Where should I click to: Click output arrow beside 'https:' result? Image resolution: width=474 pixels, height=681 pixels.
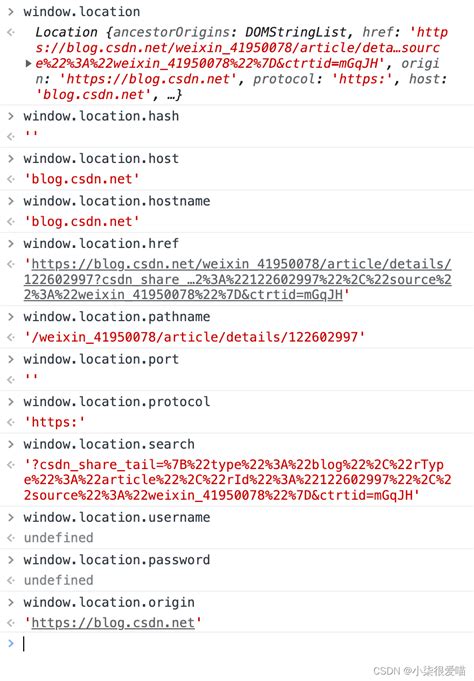pos(11,422)
